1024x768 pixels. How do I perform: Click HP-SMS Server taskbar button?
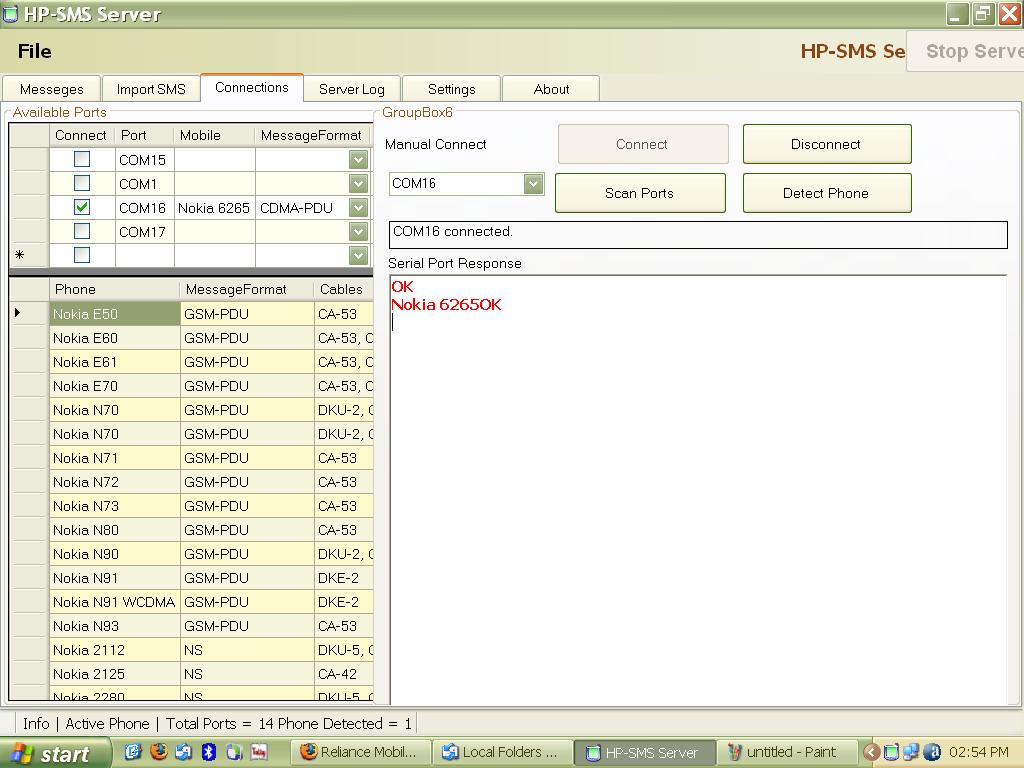tap(643, 752)
